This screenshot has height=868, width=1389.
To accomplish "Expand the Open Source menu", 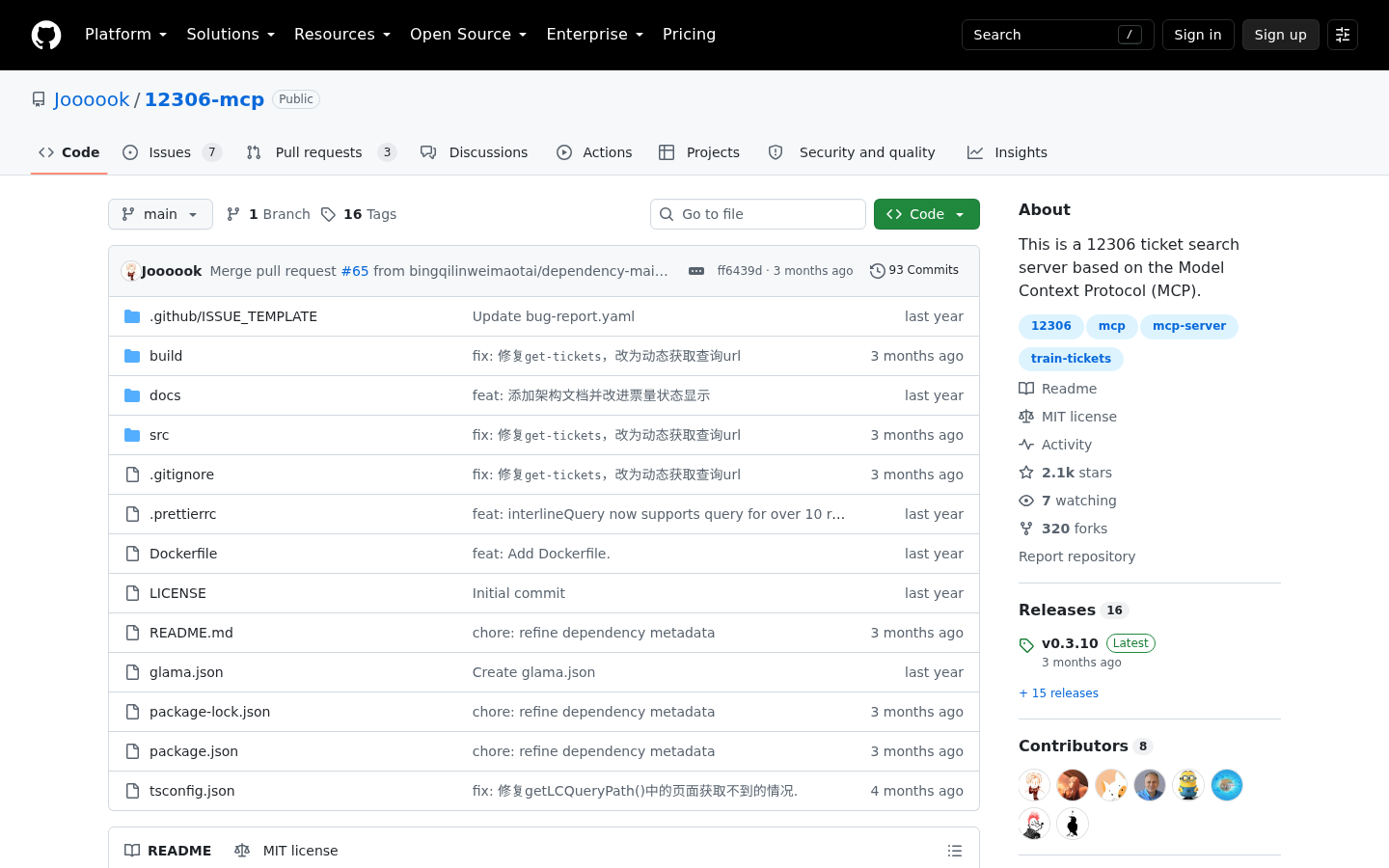I will click(x=469, y=35).
